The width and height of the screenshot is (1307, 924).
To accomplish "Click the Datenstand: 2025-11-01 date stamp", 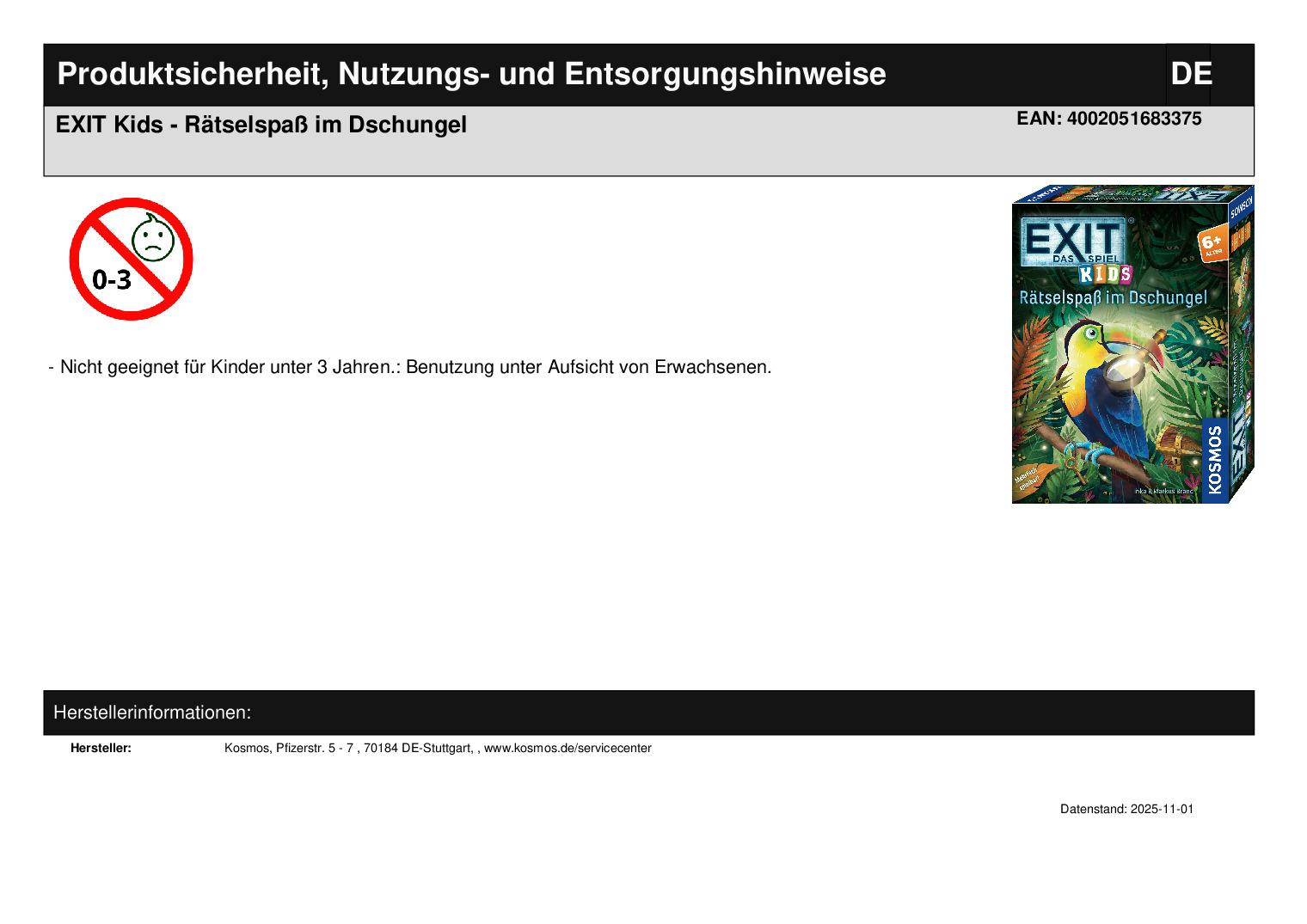I will [x=1126, y=810].
